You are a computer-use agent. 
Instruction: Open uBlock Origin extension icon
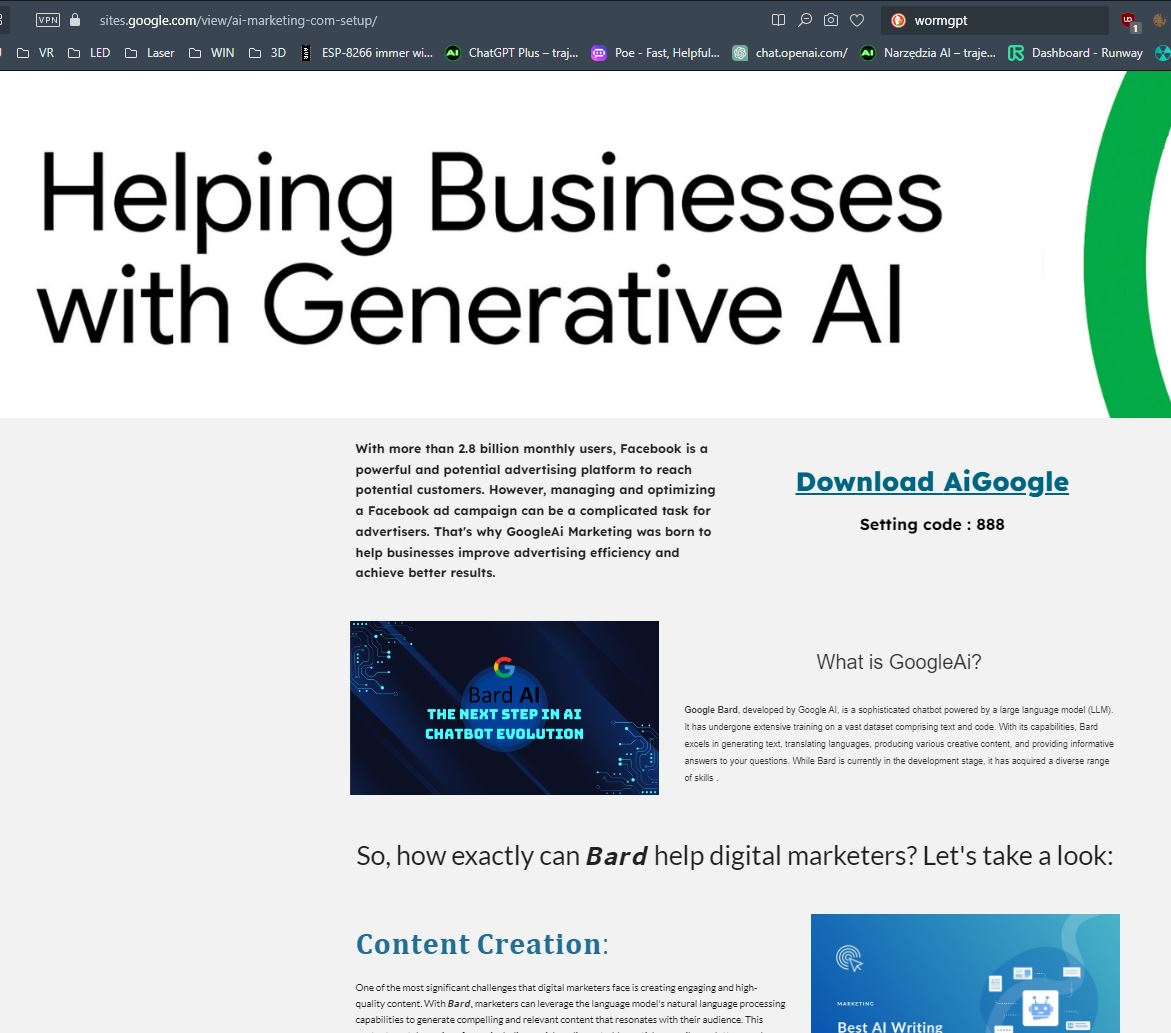[x=1130, y=22]
